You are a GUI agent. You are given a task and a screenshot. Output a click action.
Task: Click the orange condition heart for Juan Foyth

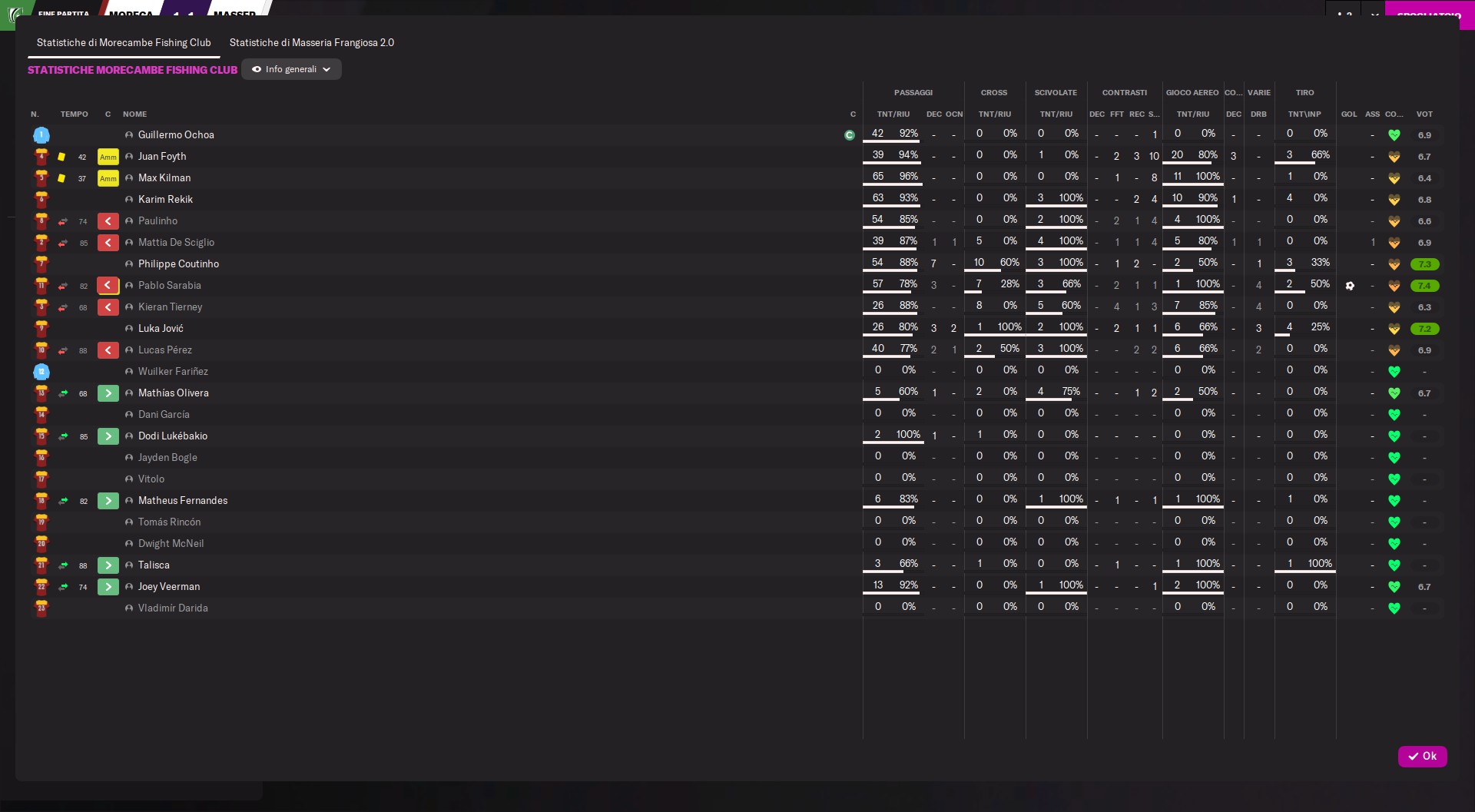tap(1394, 157)
